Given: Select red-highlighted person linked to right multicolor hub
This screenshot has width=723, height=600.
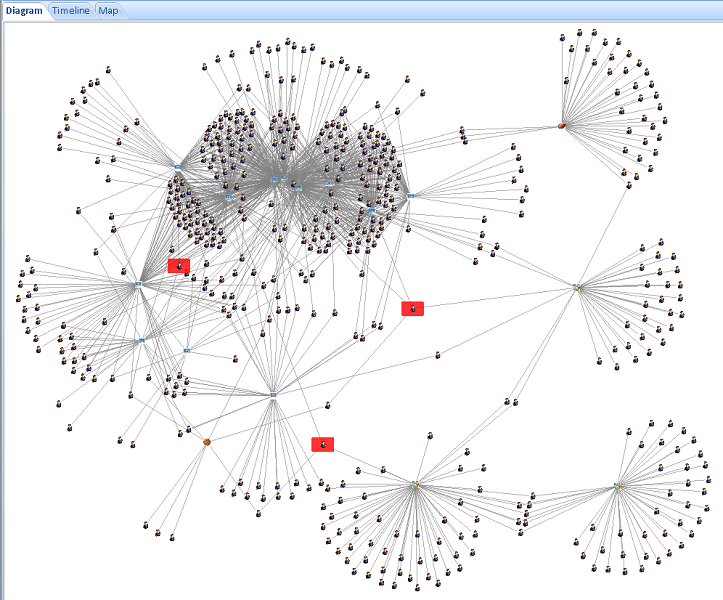Looking at the screenshot, I should [x=413, y=309].
